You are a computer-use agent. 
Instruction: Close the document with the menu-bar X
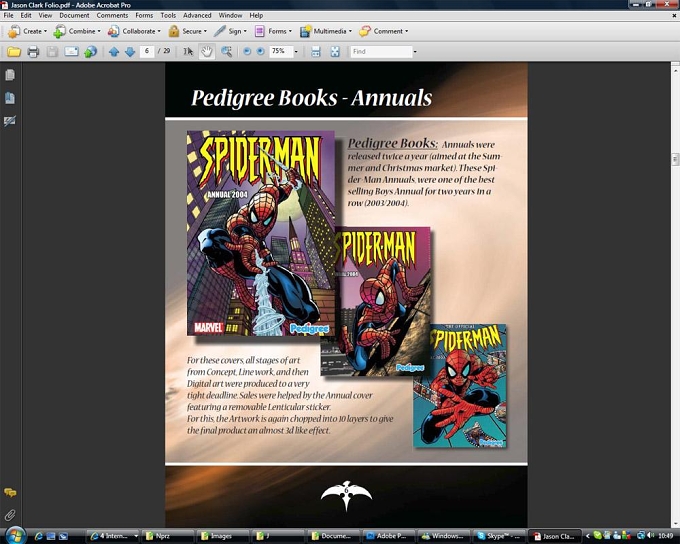tap(674, 15)
